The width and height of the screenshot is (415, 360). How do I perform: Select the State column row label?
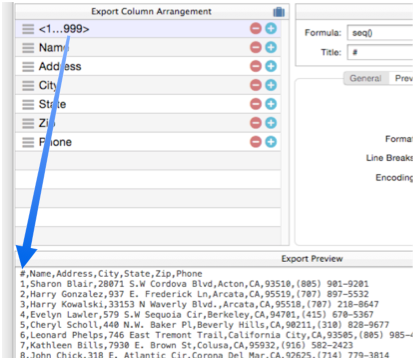click(52, 104)
